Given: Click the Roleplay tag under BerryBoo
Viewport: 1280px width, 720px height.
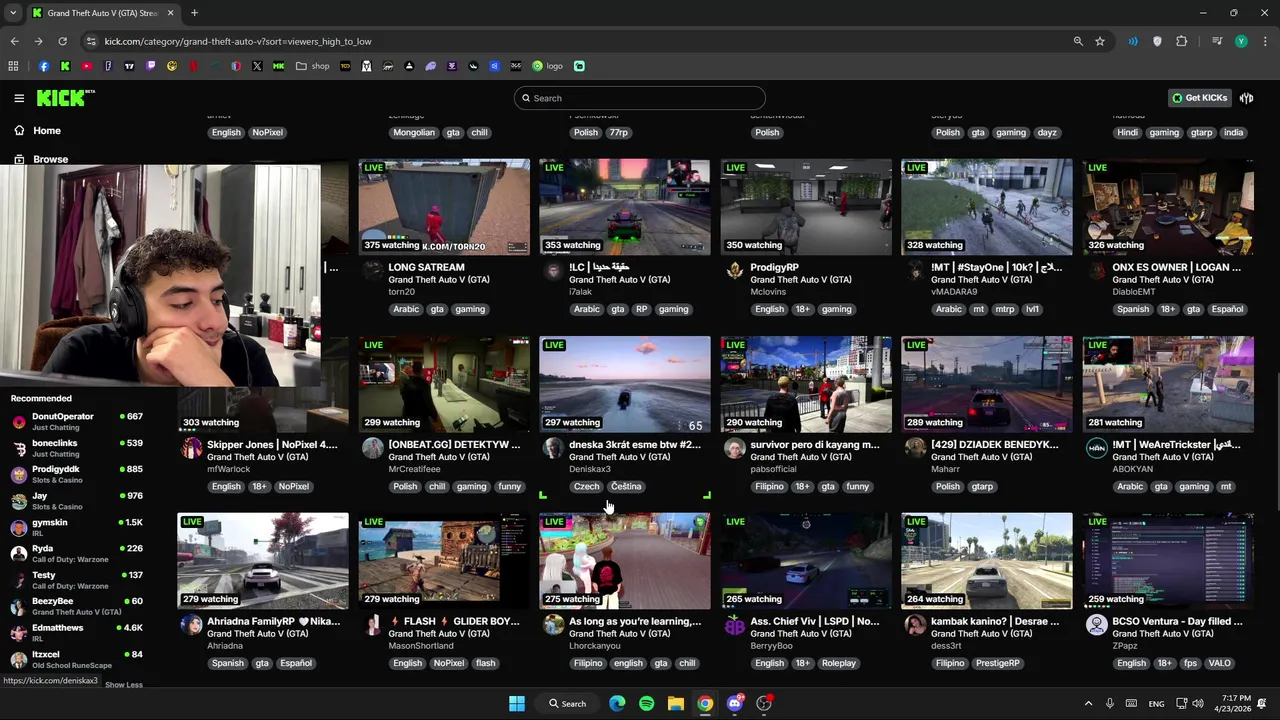Looking at the screenshot, I should (838, 663).
